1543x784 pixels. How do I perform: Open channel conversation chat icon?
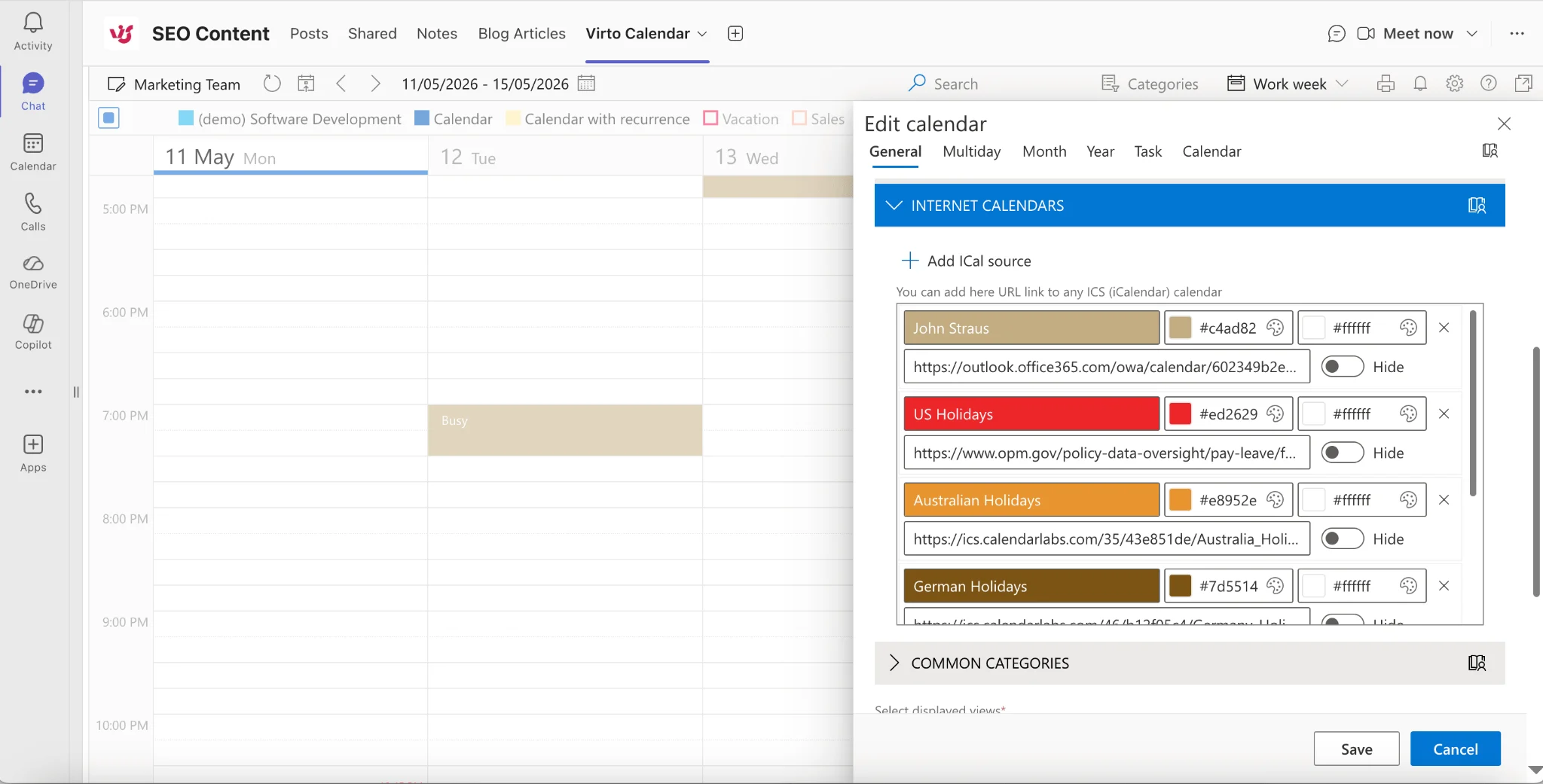1337,33
